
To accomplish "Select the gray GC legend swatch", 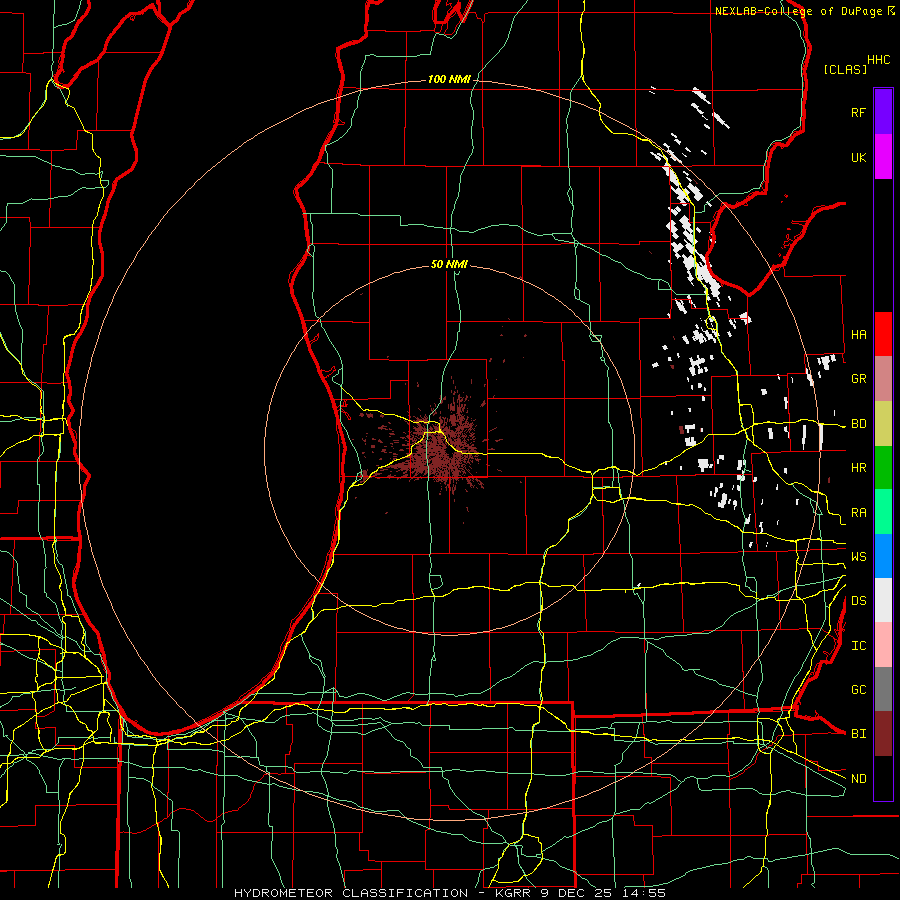I will [x=883, y=689].
